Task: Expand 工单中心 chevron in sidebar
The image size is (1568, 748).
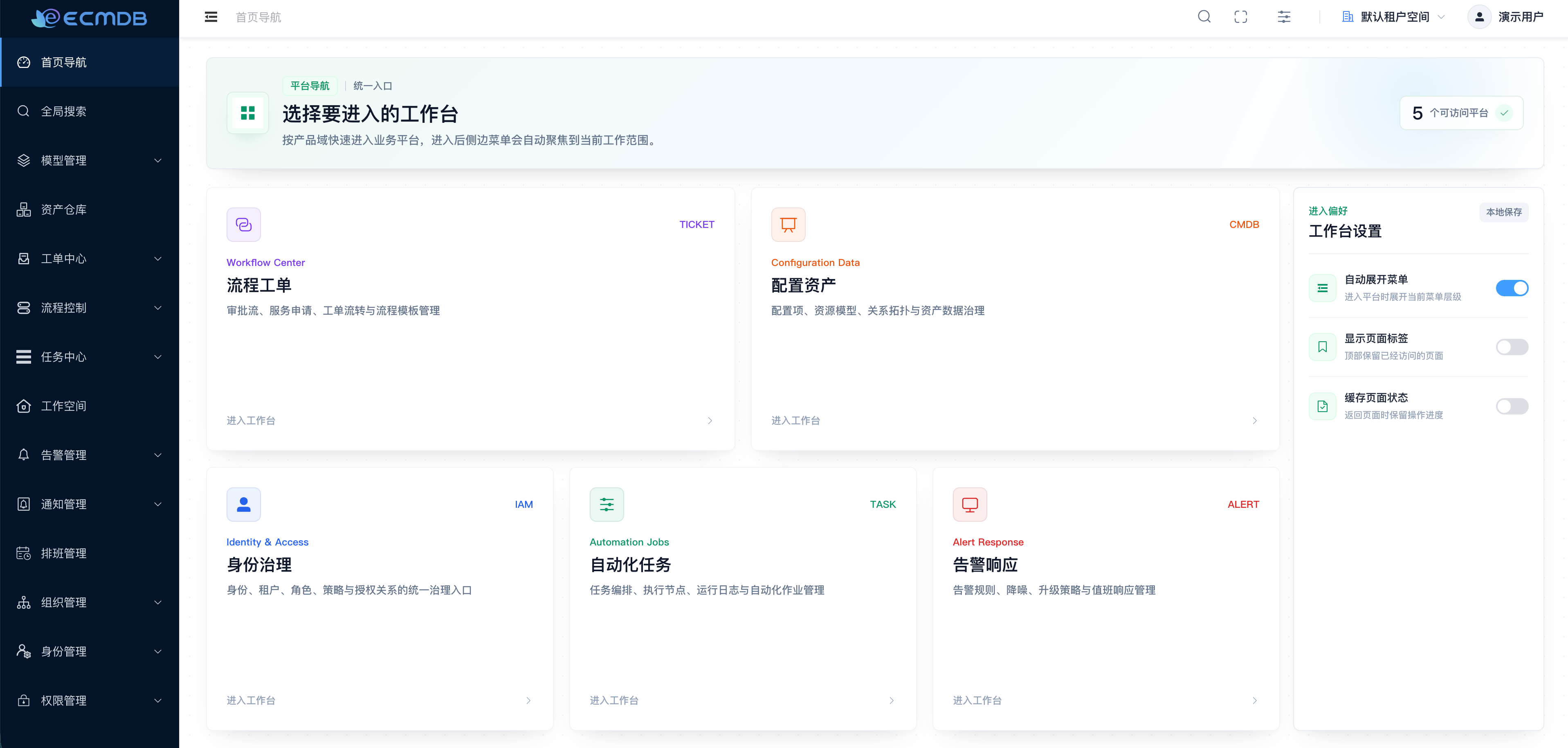Action: coord(157,259)
